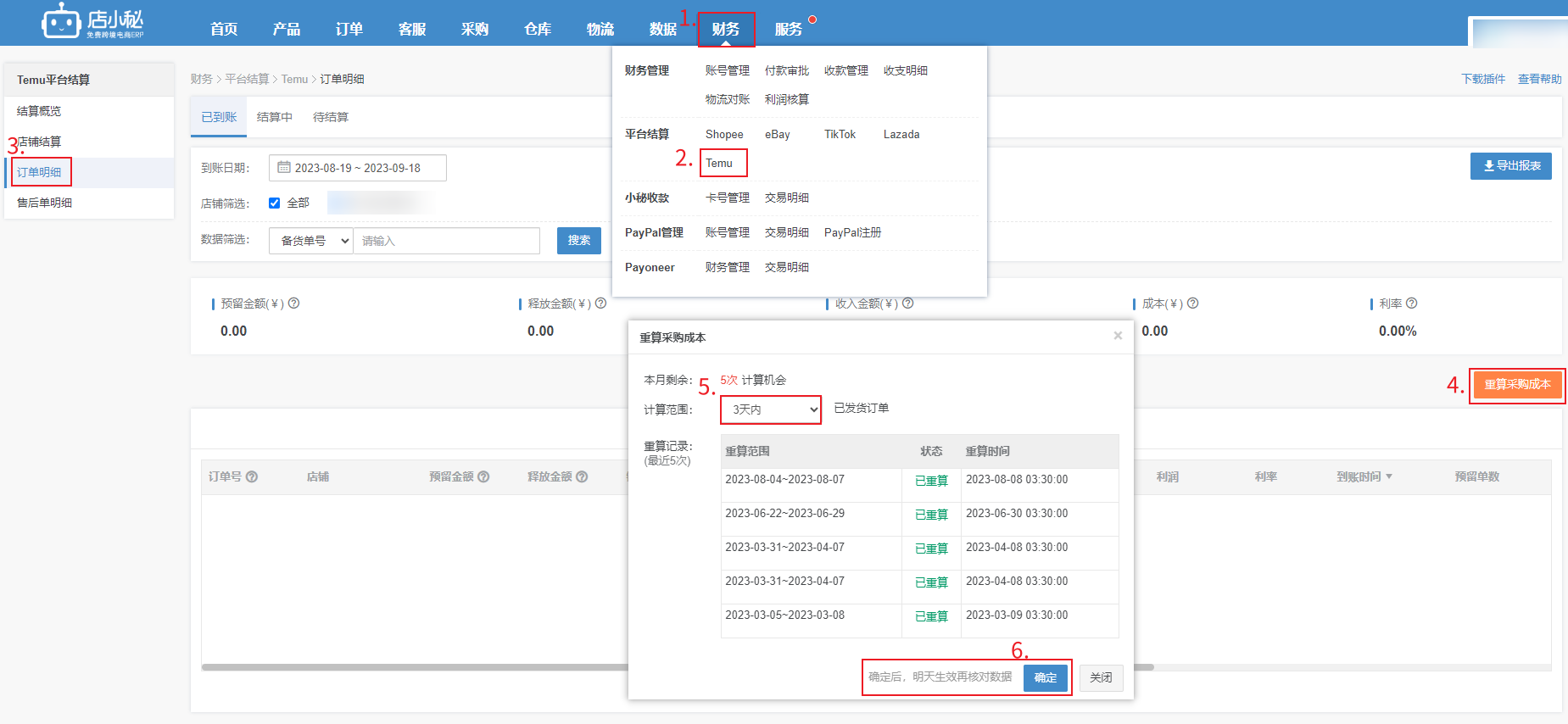Open the 客服 top menu
1568x724 pixels.
pos(412,29)
